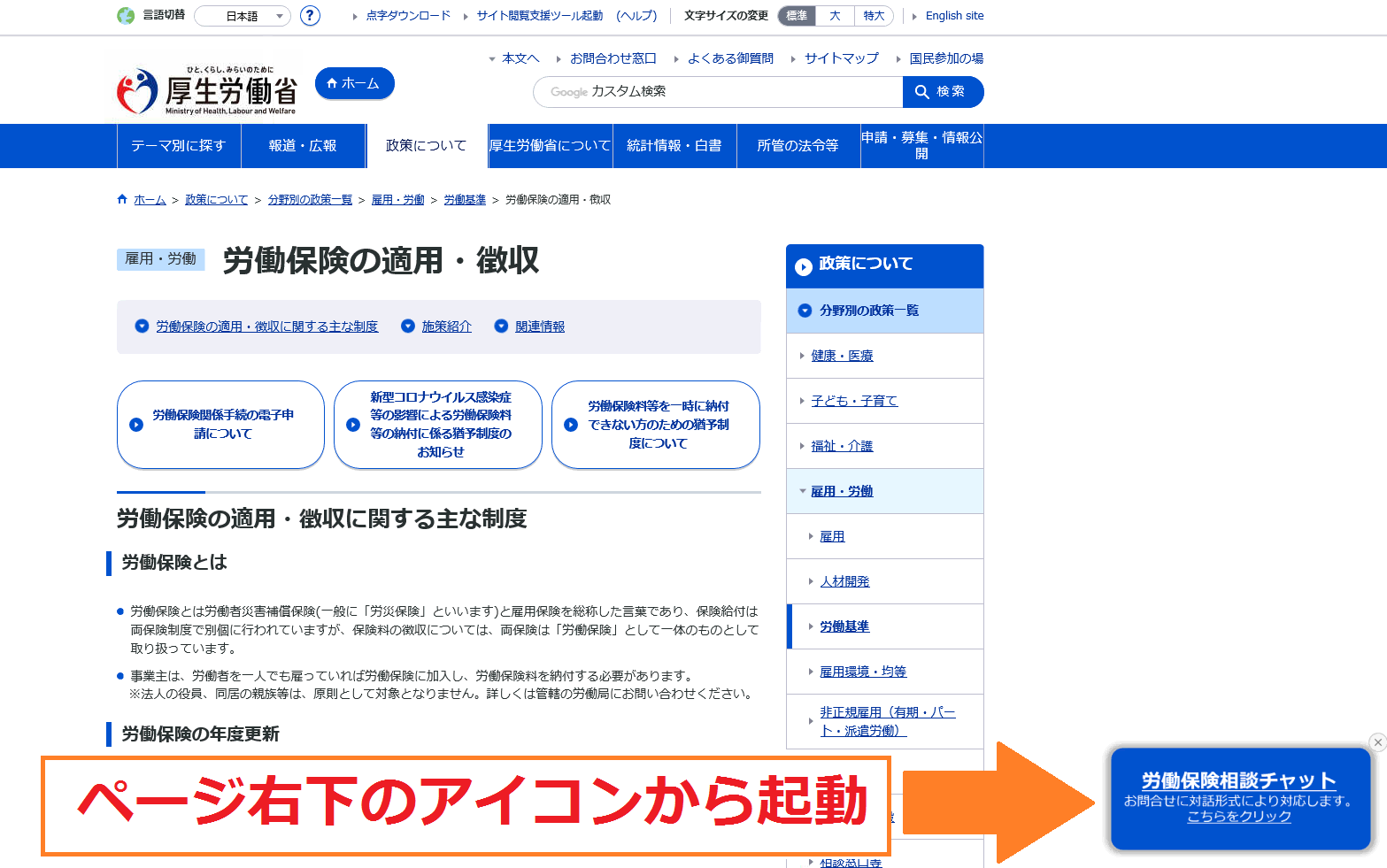Viewport: 1387px width, 868px height.
Task: Click the globe language icon
Action: (x=126, y=16)
